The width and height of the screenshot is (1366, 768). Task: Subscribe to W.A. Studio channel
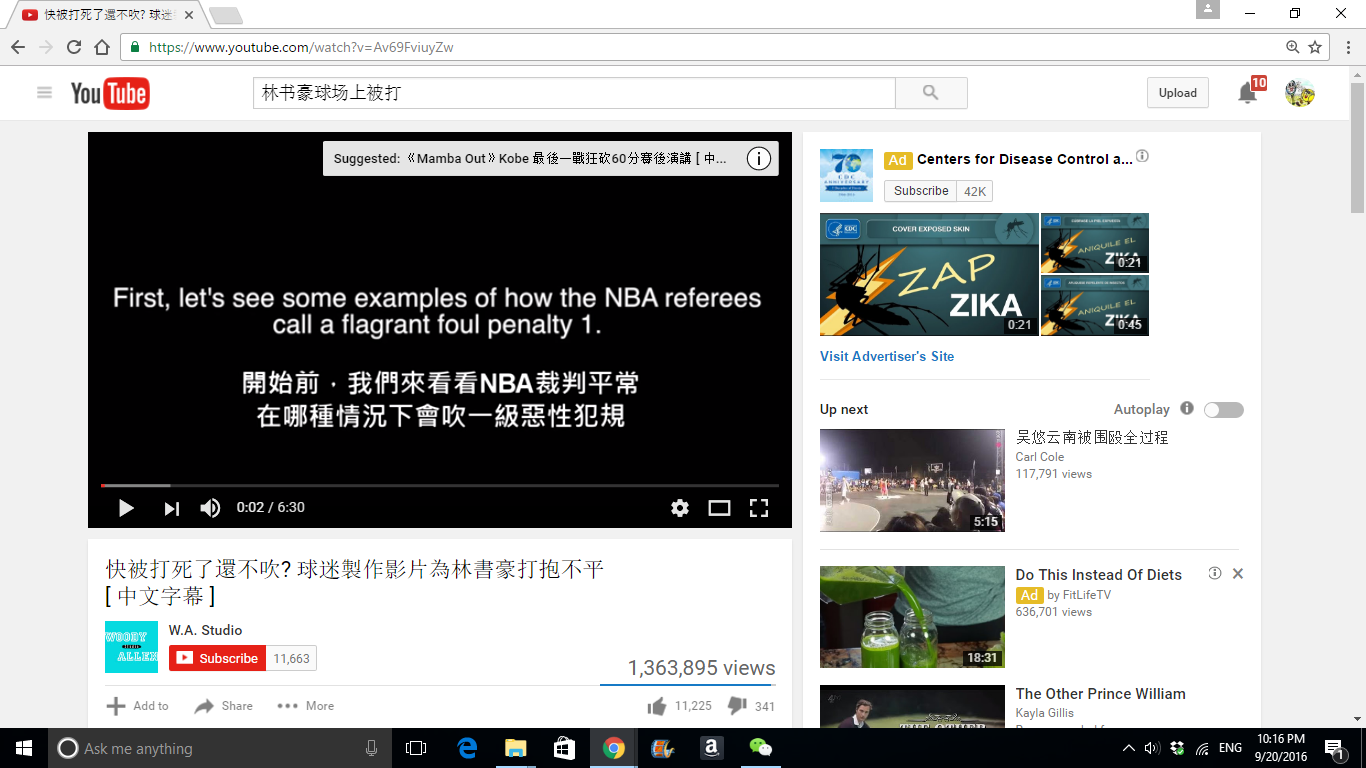point(217,658)
